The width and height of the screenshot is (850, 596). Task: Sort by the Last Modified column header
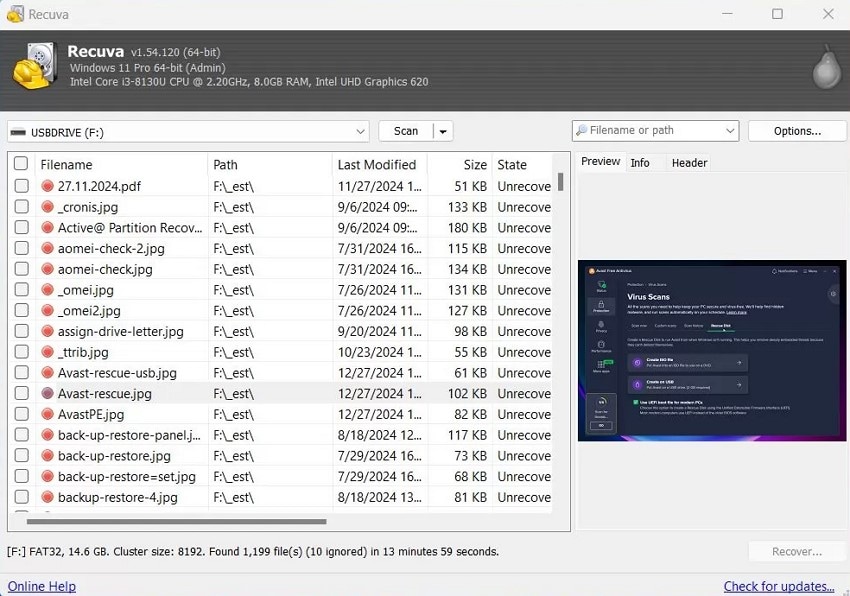pos(379,164)
